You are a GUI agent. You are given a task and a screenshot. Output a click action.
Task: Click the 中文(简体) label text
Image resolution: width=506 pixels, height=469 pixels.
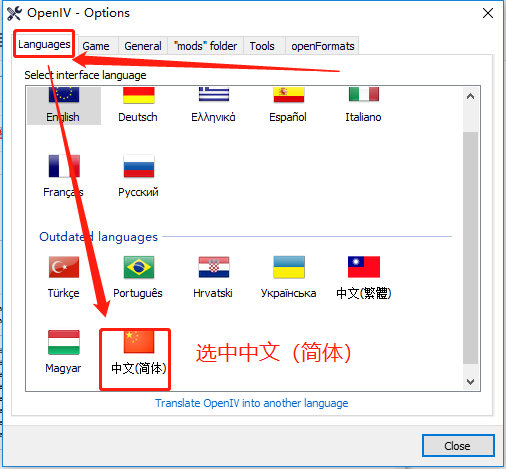coord(139,368)
